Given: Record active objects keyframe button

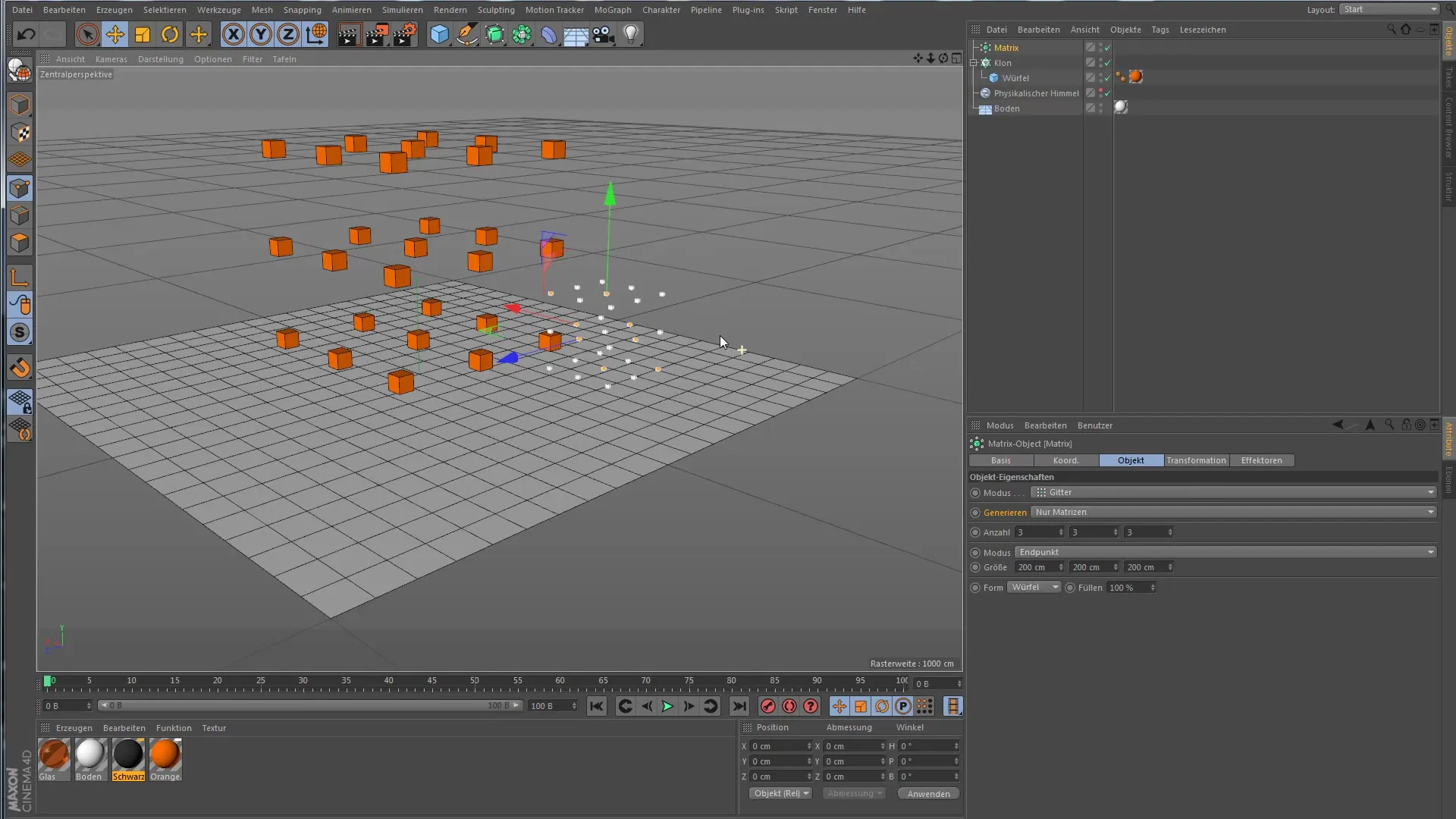Looking at the screenshot, I should pos(768,707).
